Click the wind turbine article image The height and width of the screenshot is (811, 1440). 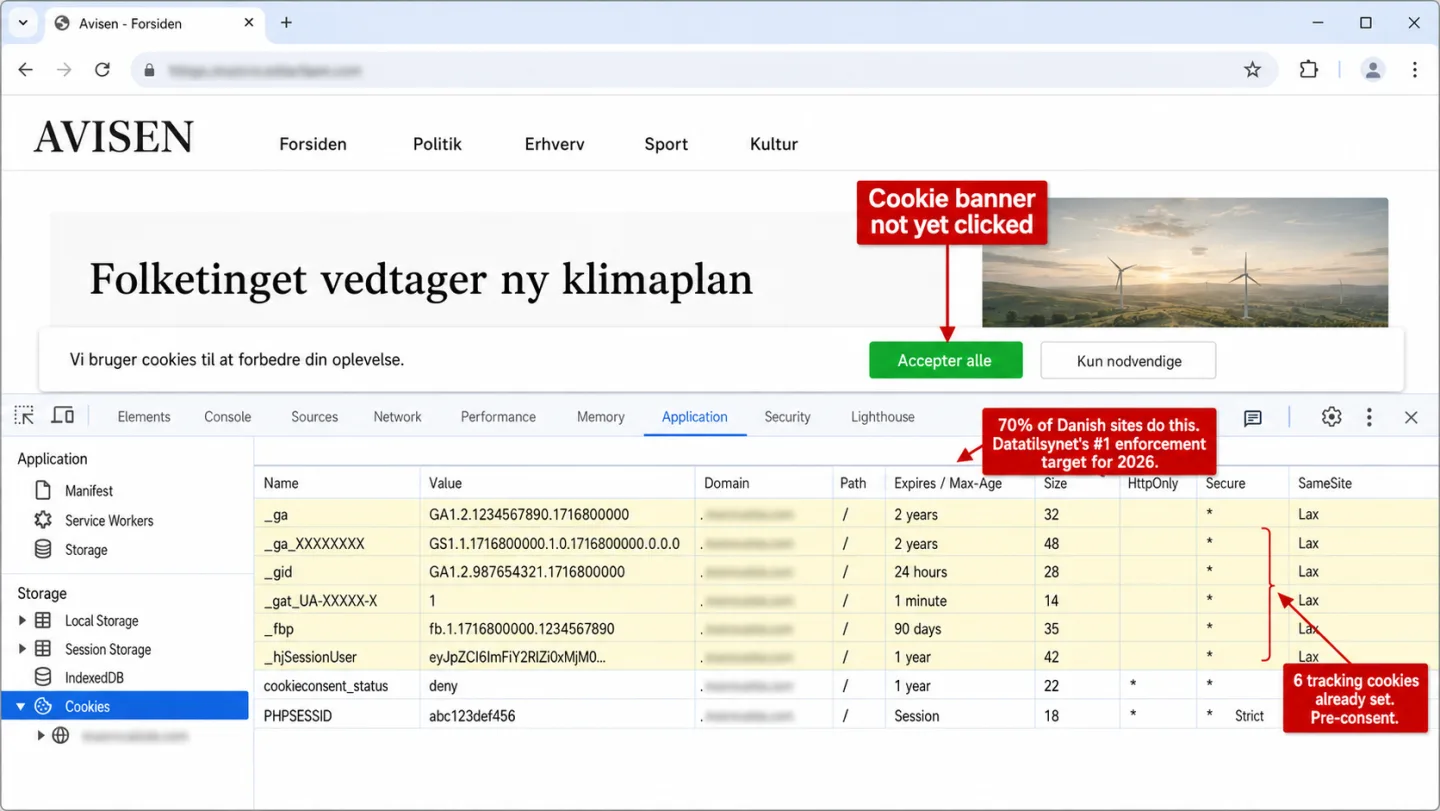coord(1185,262)
